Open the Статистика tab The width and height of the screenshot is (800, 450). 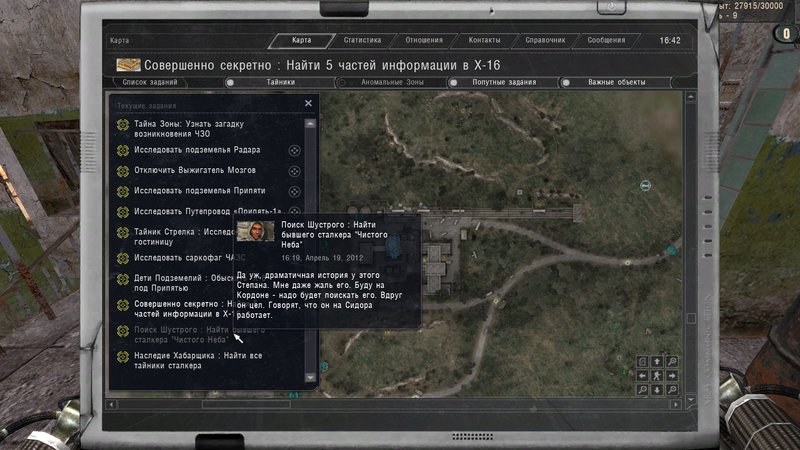point(361,41)
